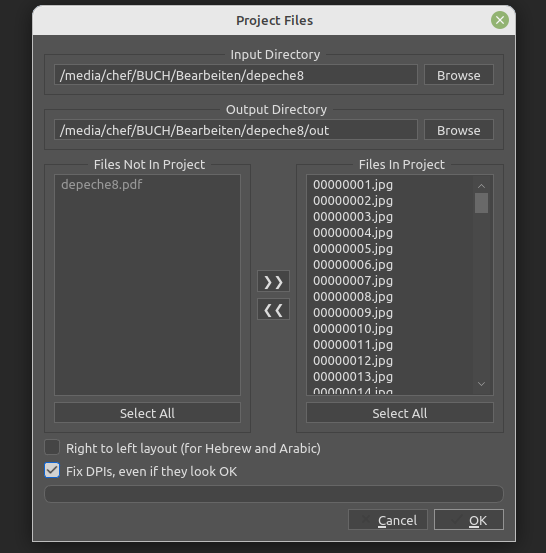The image size is (546, 553).
Task: Click the remove-from-project double left arrow button
Action: [x=273, y=309]
